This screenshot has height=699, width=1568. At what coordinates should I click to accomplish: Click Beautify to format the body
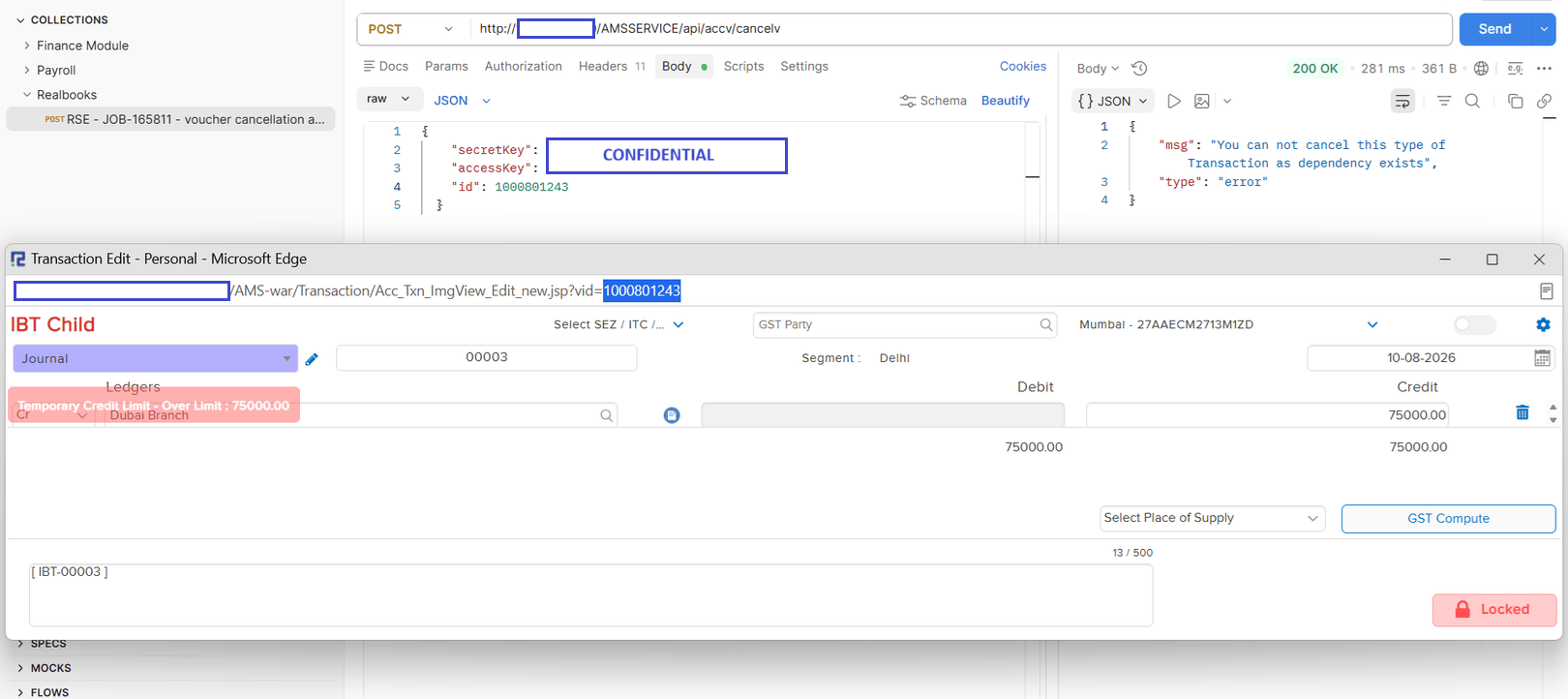(1005, 101)
